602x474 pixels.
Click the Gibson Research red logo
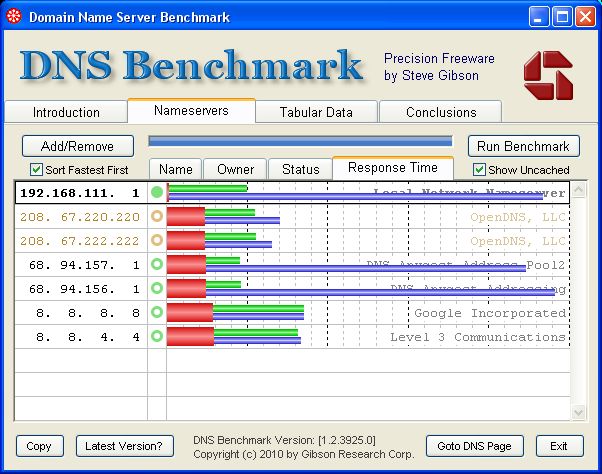(x=548, y=75)
